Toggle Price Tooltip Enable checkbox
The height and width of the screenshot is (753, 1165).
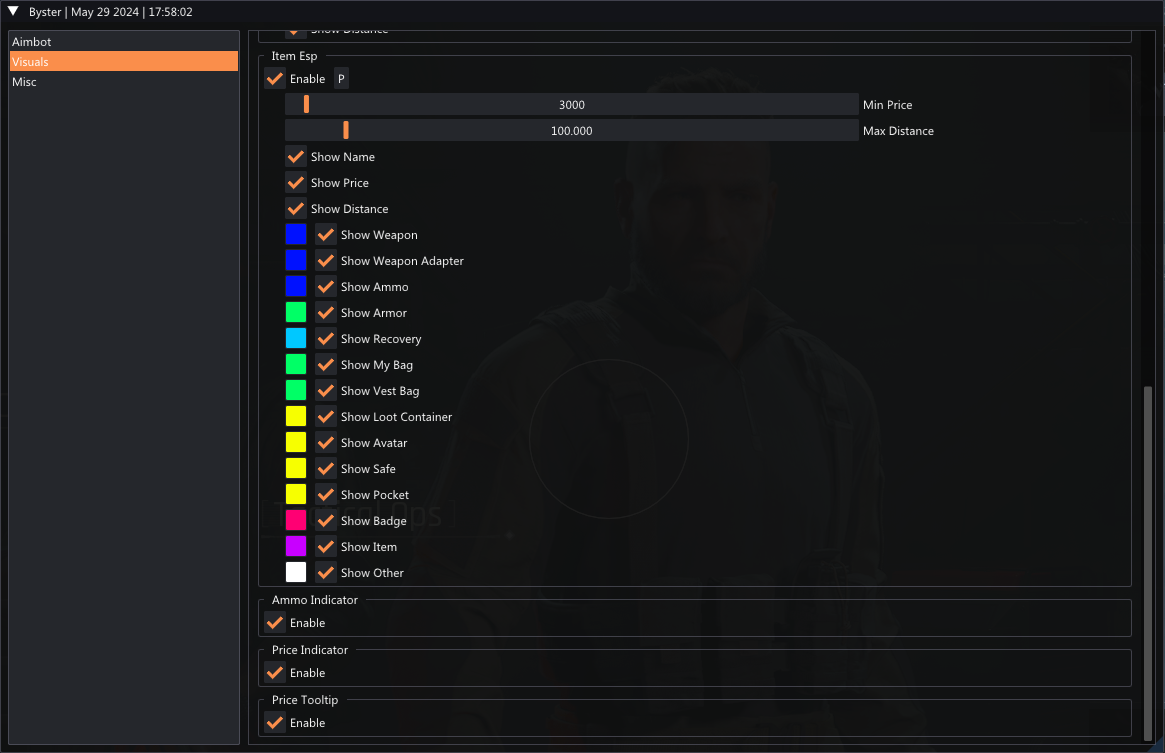click(275, 723)
